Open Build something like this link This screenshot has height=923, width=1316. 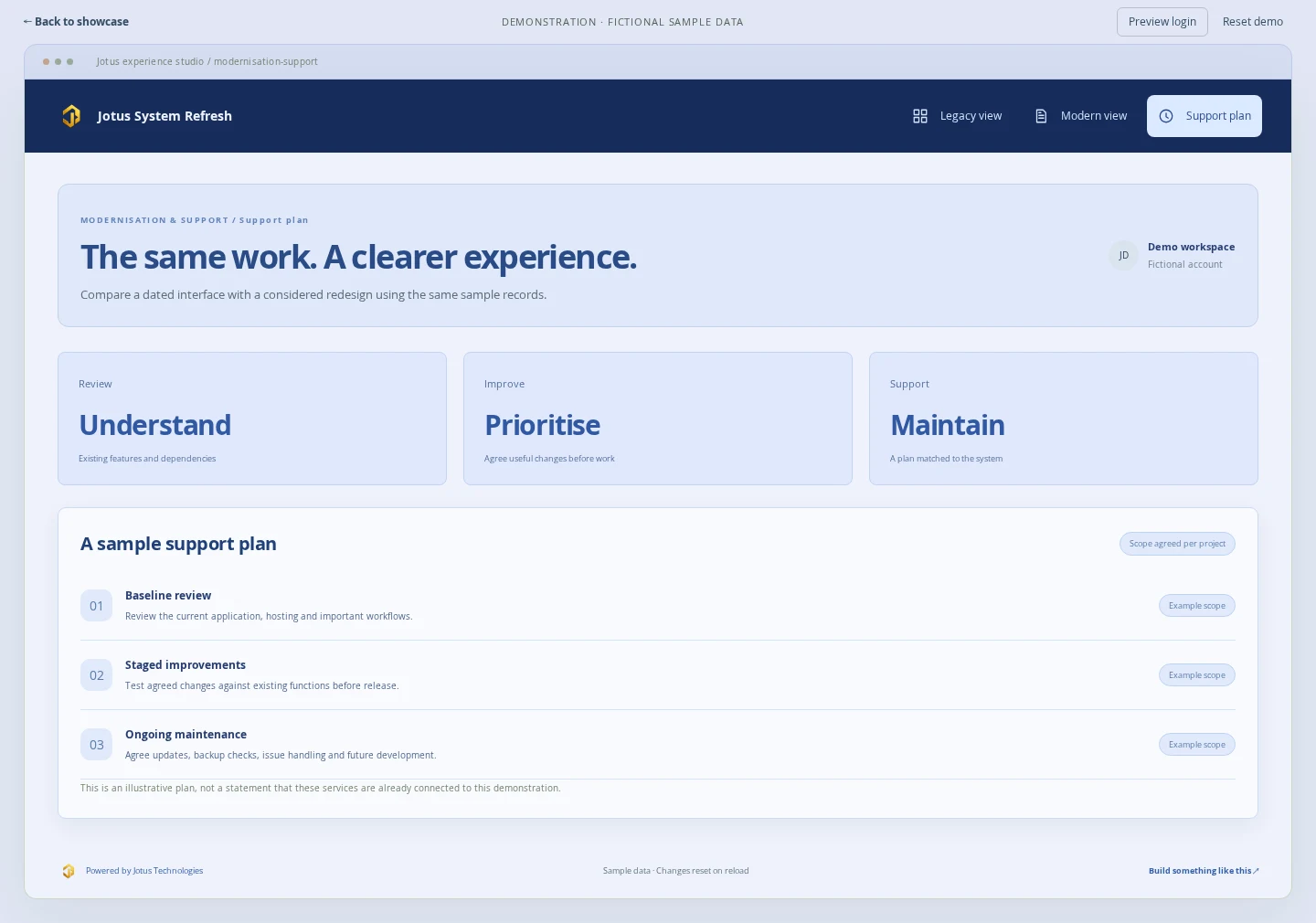pyautogui.click(x=1204, y=871)
